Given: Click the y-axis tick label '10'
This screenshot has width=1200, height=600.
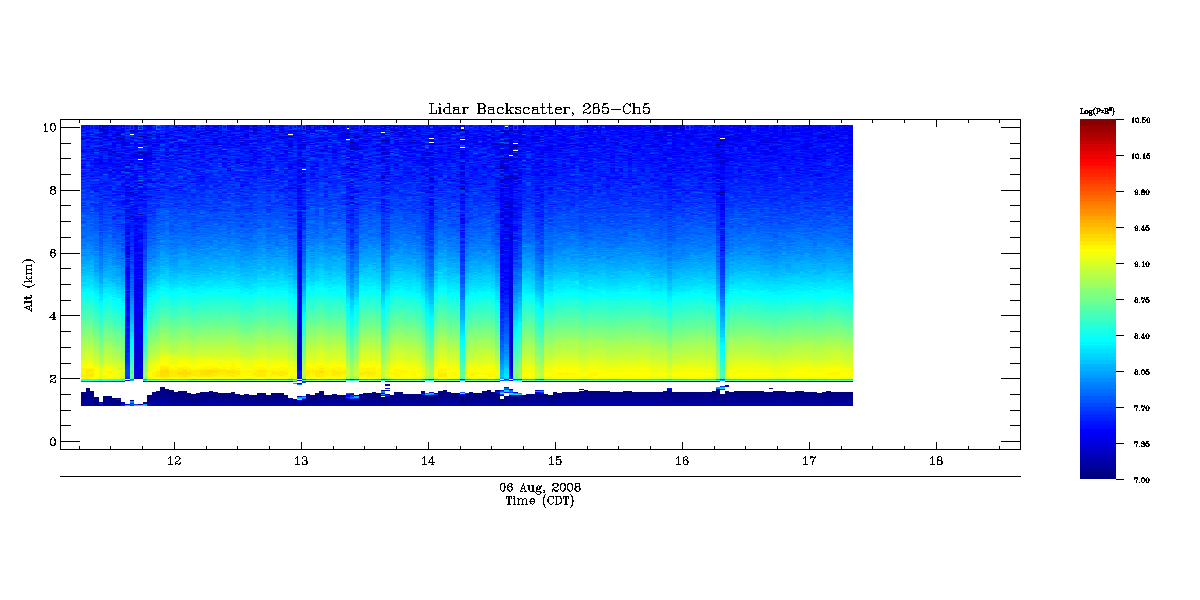Looking at the screenshot, I should 48,127.
